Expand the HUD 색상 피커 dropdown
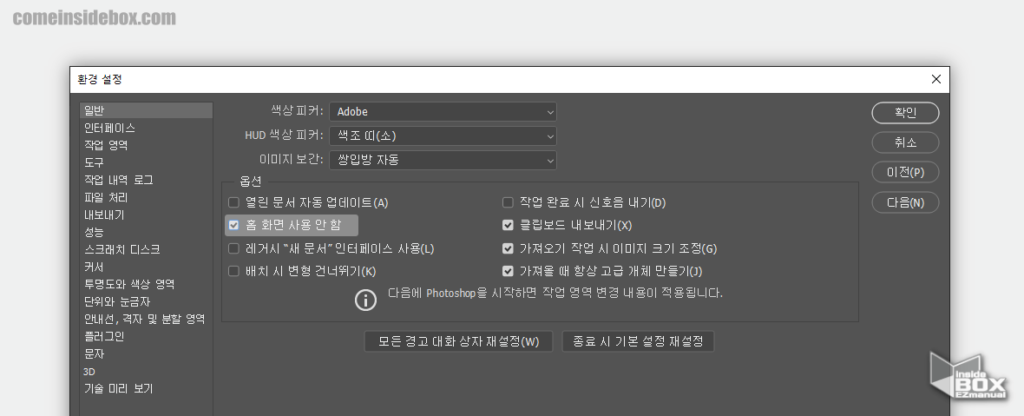The width and height of the screenshot is (1024, 416). tap(443, 135)
